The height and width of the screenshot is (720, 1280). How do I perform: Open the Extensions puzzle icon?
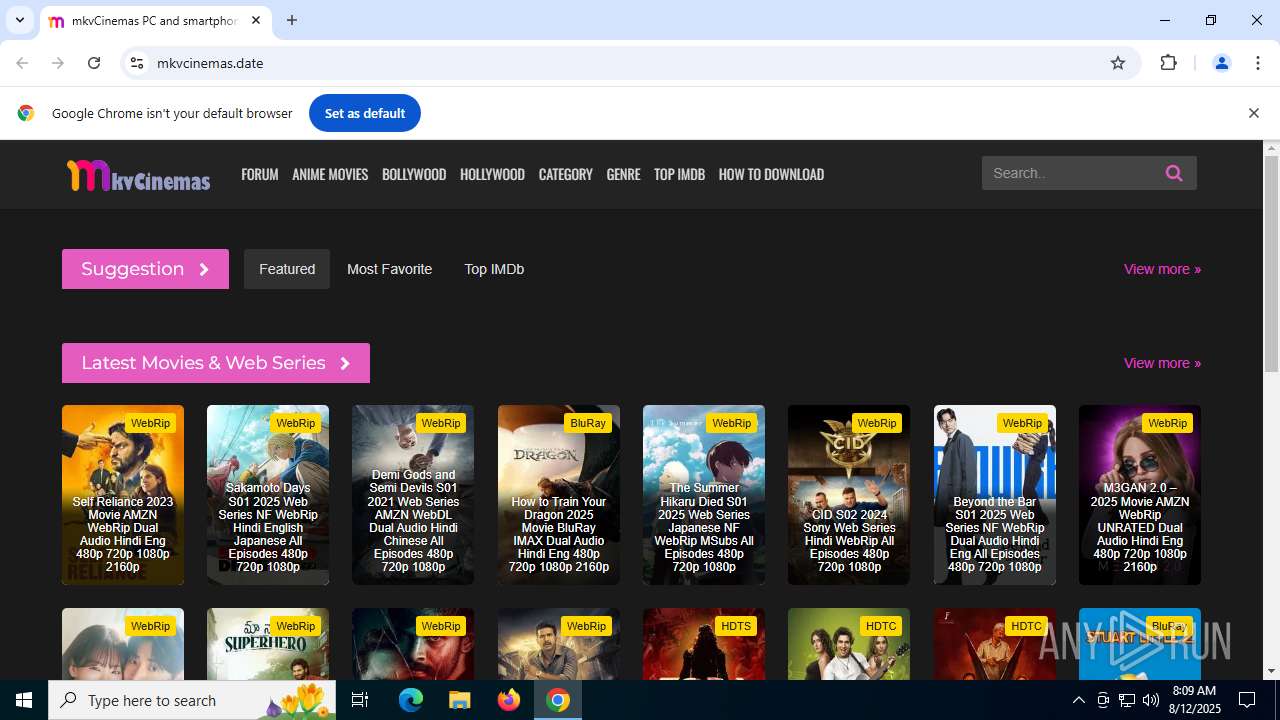pyautogui.click(x=1168, y=63)
